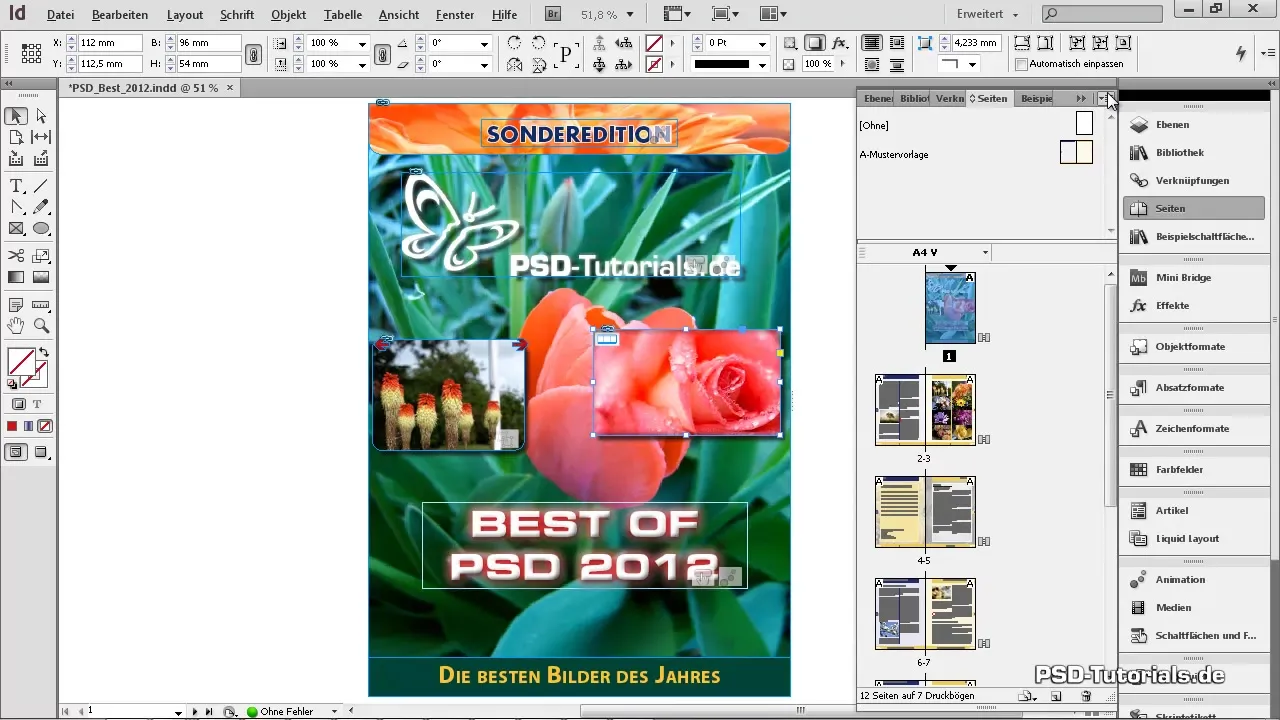The height and width of the screenshot is (720, 1280).
Task: Open rotation angle dropdown
Action: coord(484,44)
